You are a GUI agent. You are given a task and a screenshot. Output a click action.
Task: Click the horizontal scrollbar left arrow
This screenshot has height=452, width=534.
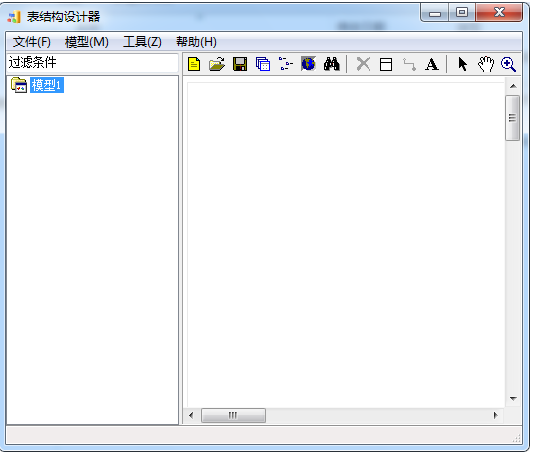(191, 415)
